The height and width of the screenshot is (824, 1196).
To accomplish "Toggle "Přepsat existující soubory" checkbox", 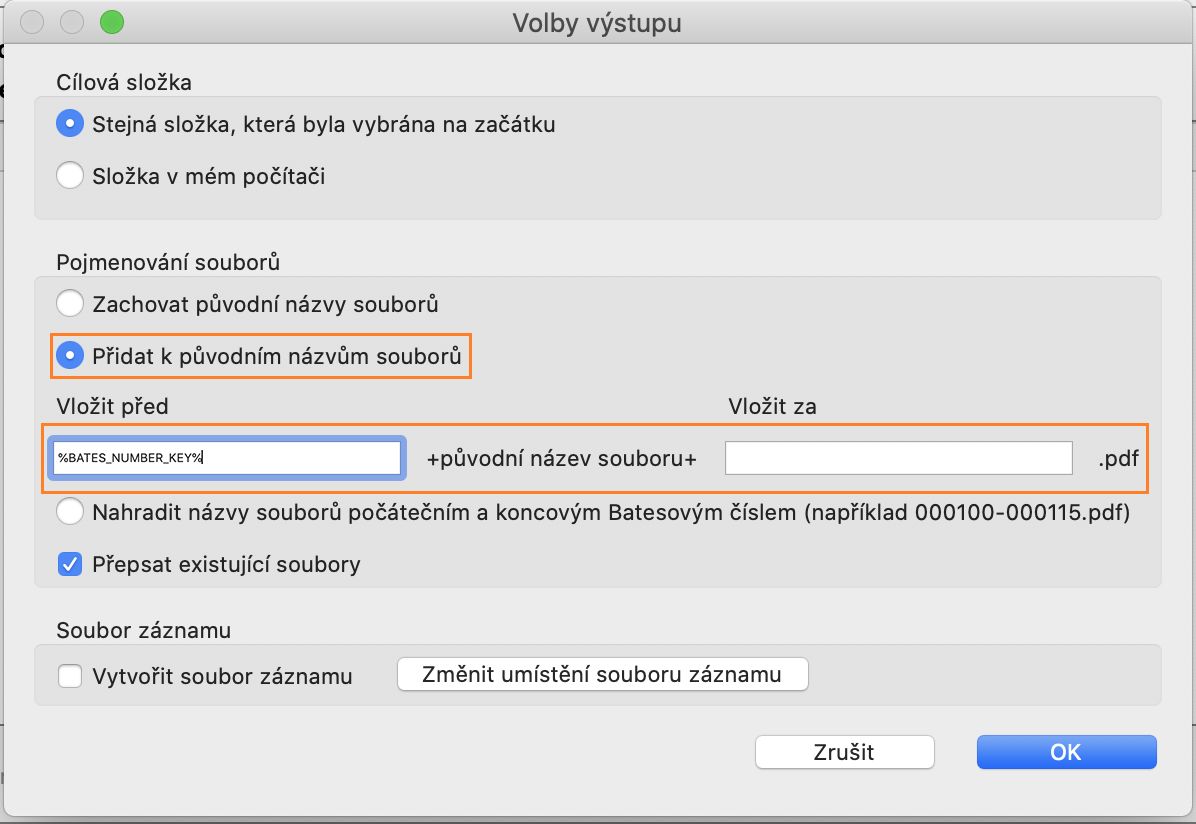I will pyautogui.click(x=70, y=564).
